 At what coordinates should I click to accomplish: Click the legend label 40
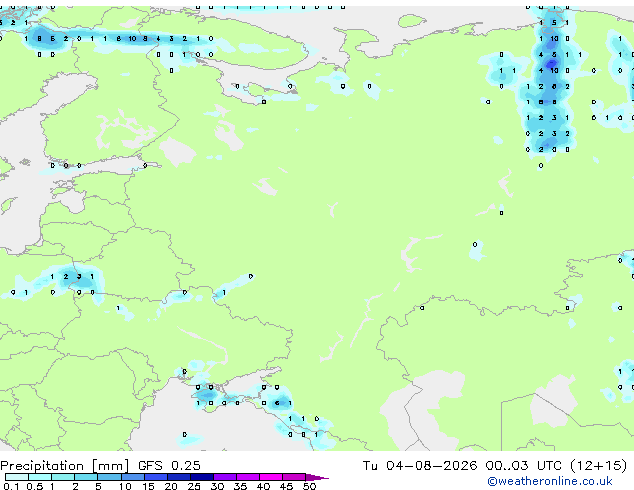coord(263,486)
